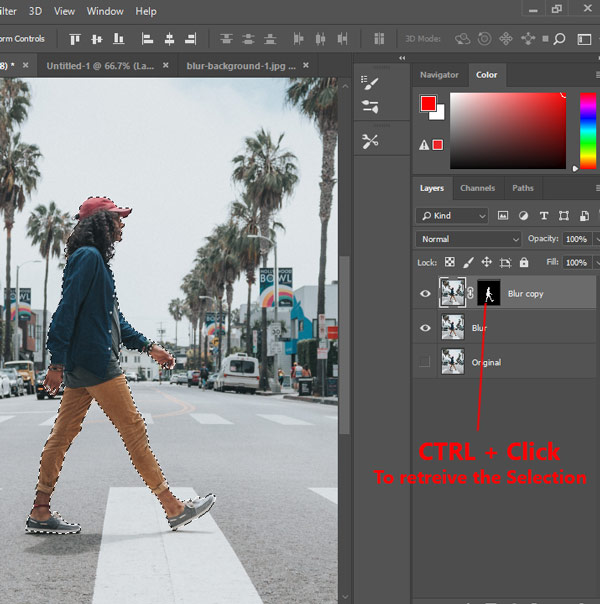Screen dimensions: 600x604
Task: Expand the Opacity value dropdown arrow
Action: [x=596, y=239]
